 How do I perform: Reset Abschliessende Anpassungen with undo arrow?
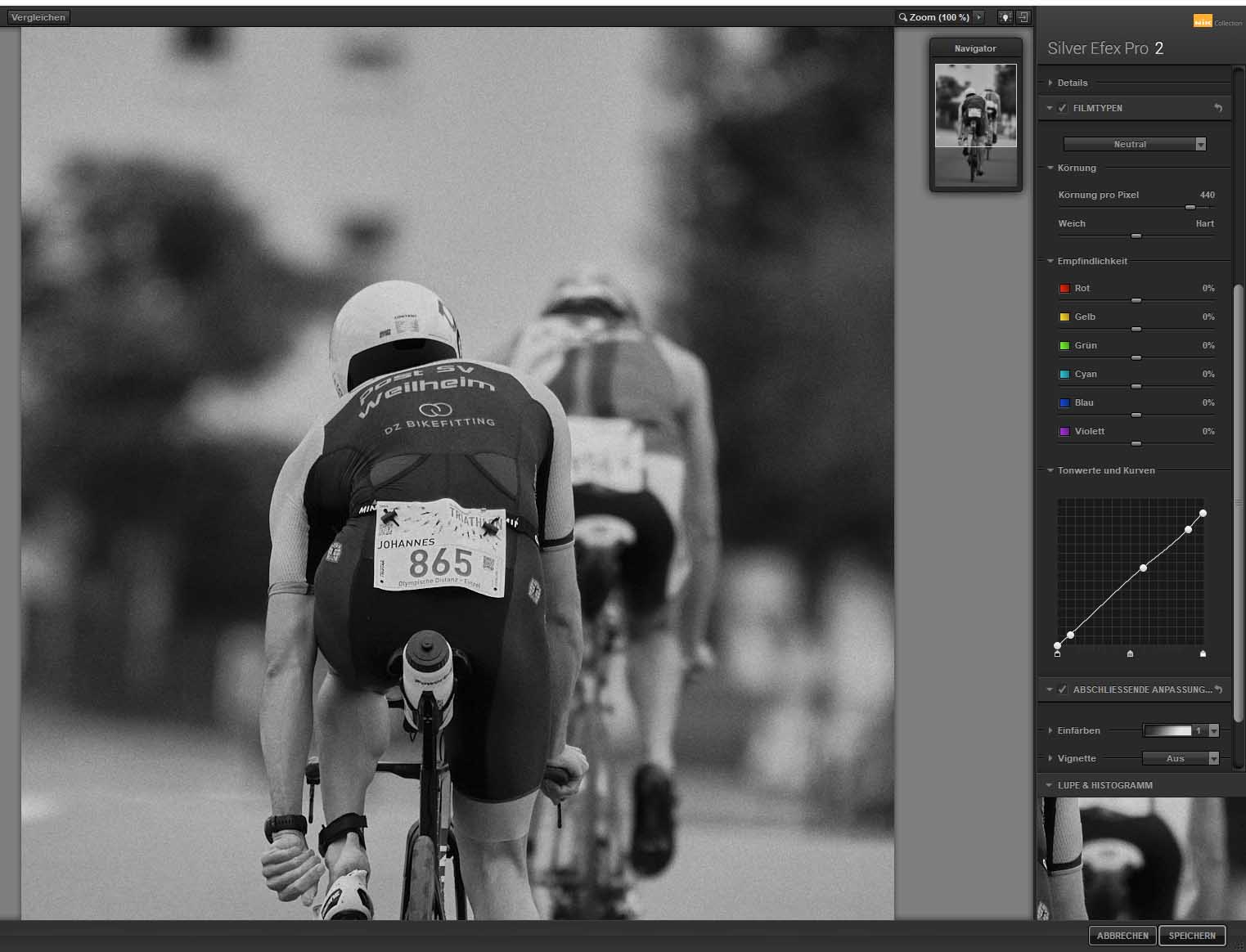(1219, 689)
